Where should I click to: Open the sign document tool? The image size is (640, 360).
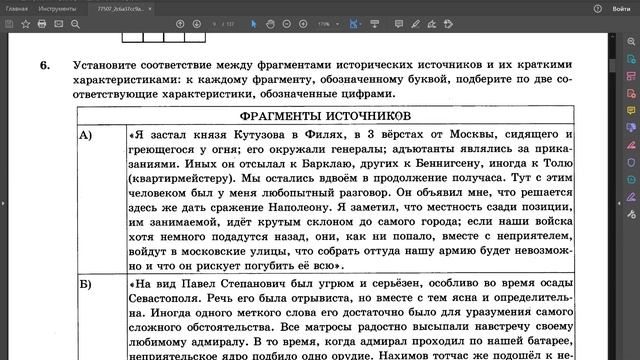[432, 24]
